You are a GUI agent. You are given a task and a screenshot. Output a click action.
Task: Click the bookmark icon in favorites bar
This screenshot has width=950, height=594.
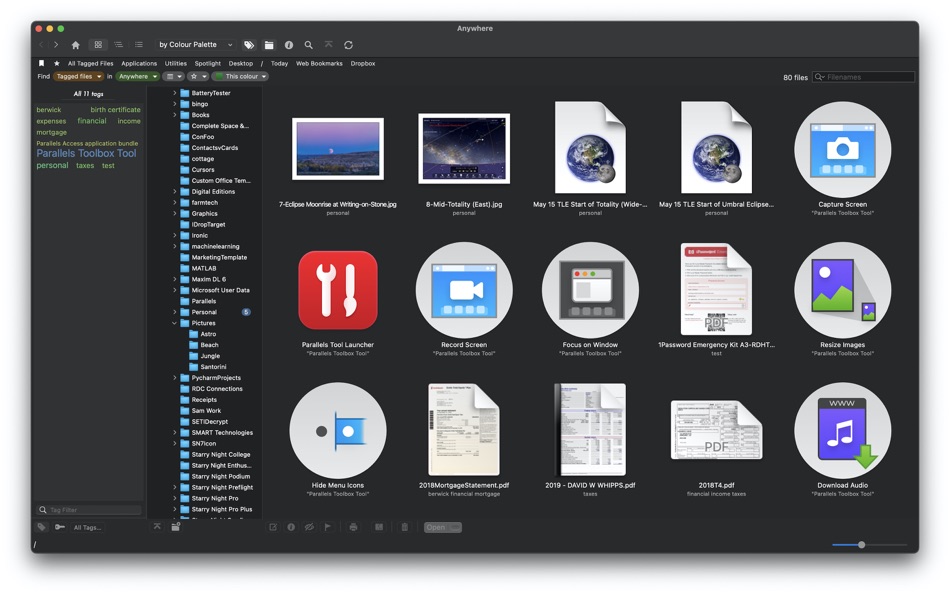[x=41, y=63]
